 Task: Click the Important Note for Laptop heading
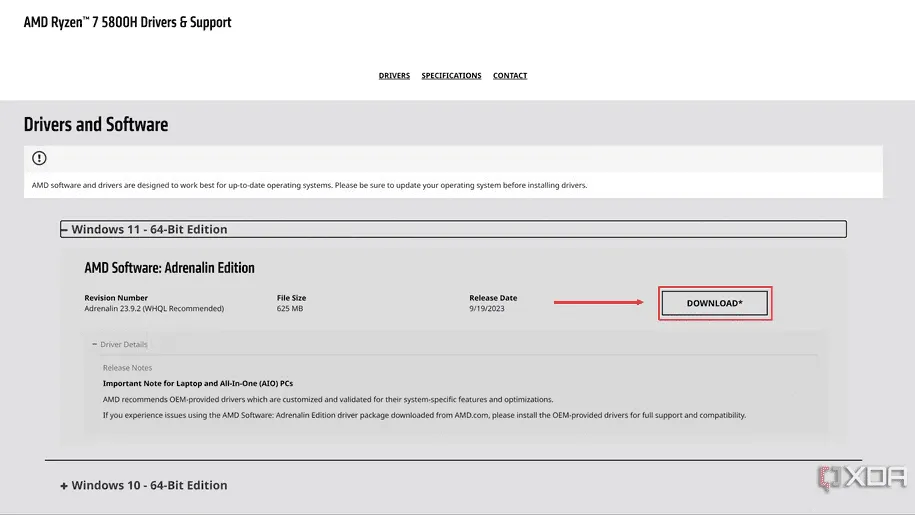[x=198, y=383]
